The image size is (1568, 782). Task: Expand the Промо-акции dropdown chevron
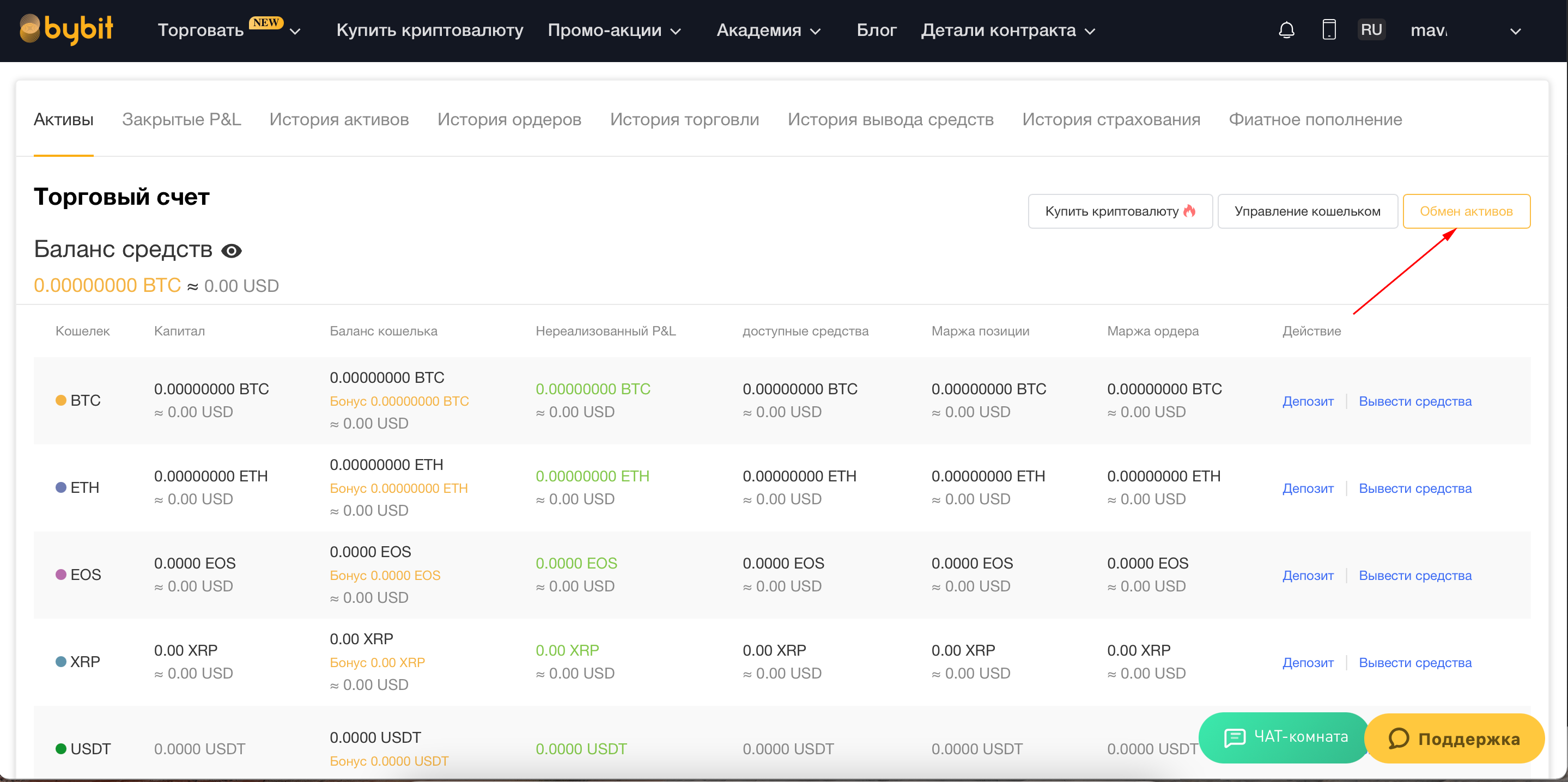676,32
